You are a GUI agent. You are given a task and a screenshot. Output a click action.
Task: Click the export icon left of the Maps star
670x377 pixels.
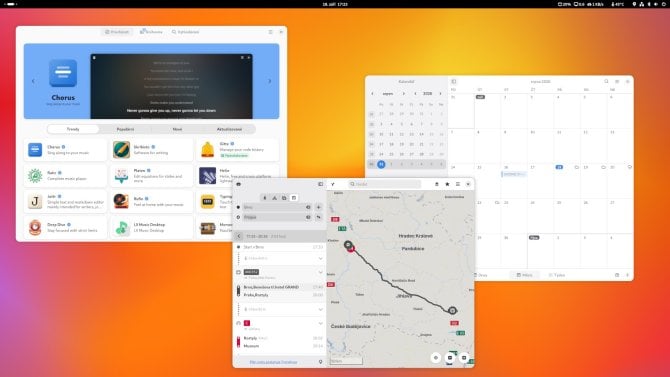tap(437, 184)
